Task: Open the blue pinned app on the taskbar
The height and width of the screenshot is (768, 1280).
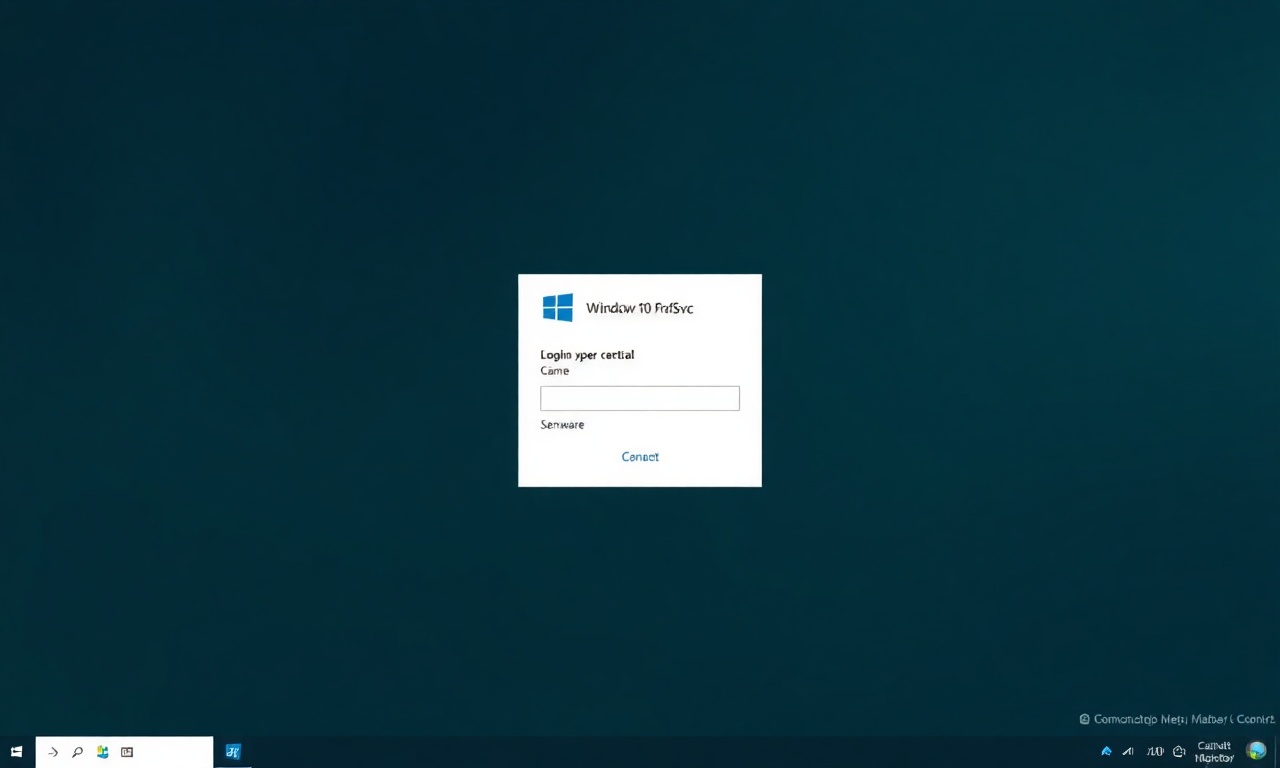Action: (233, 752)
